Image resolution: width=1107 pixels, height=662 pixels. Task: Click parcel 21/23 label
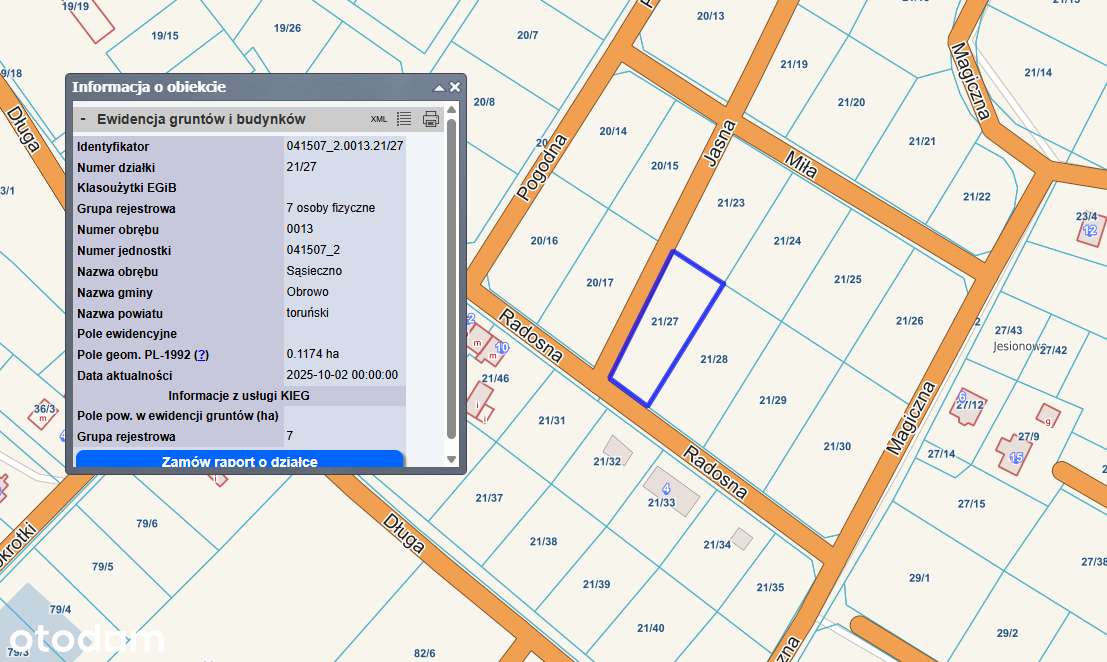click(731, 203)
